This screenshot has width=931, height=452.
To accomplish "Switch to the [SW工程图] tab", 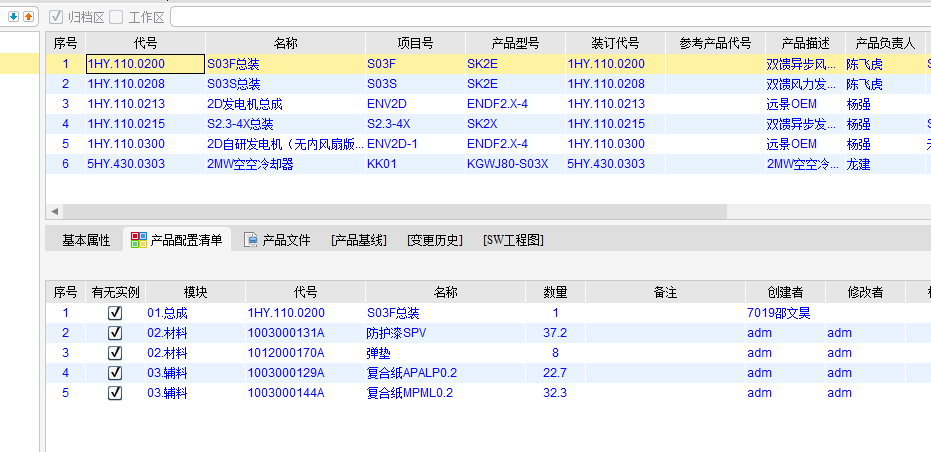I will pyautogui.click(x=513, y=240).
